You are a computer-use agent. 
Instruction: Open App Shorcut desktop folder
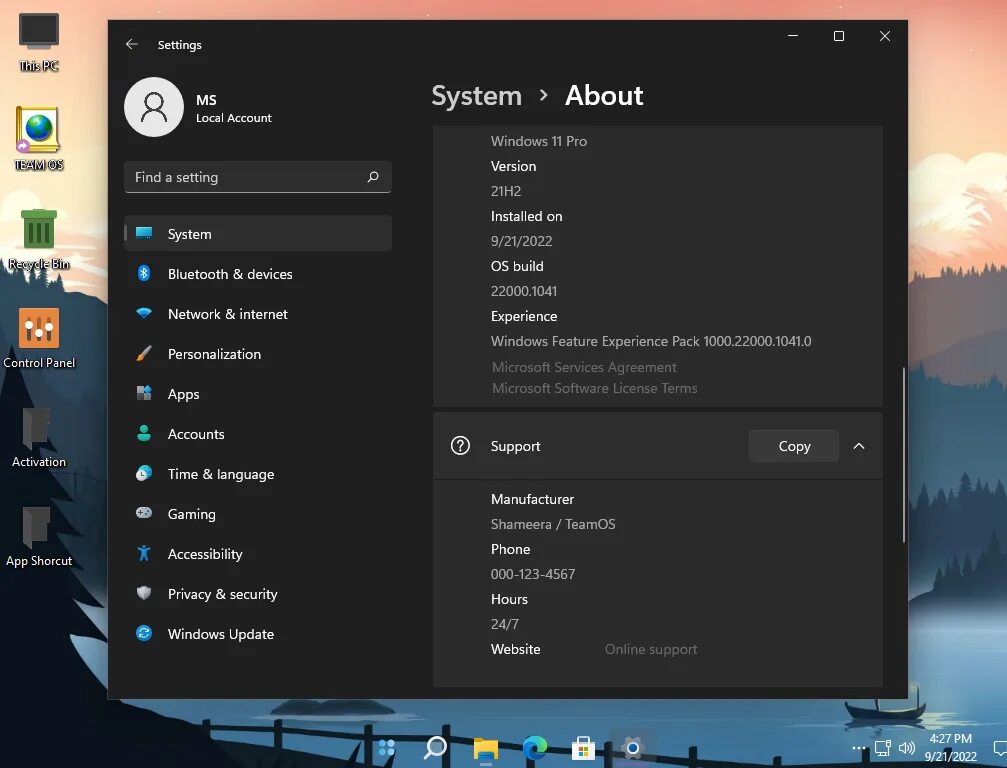pos(39,537)
